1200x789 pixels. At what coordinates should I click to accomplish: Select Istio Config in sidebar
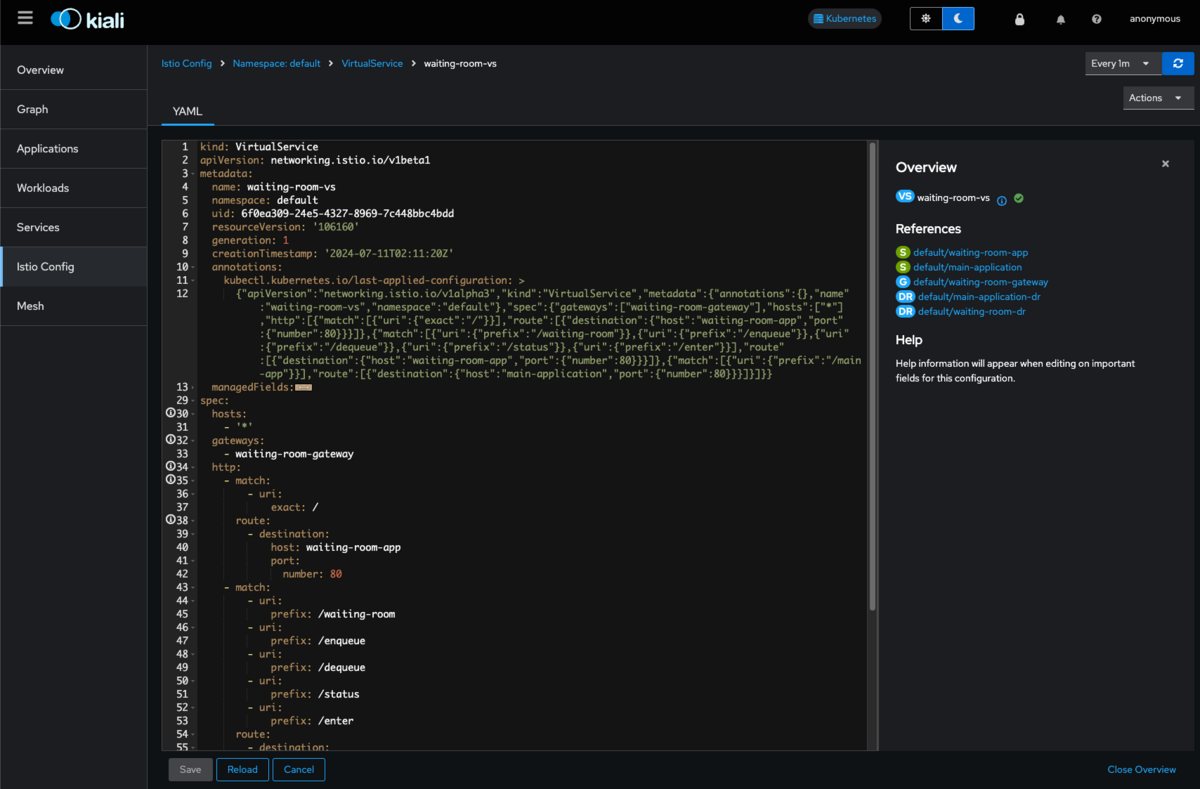coord(73,267)
